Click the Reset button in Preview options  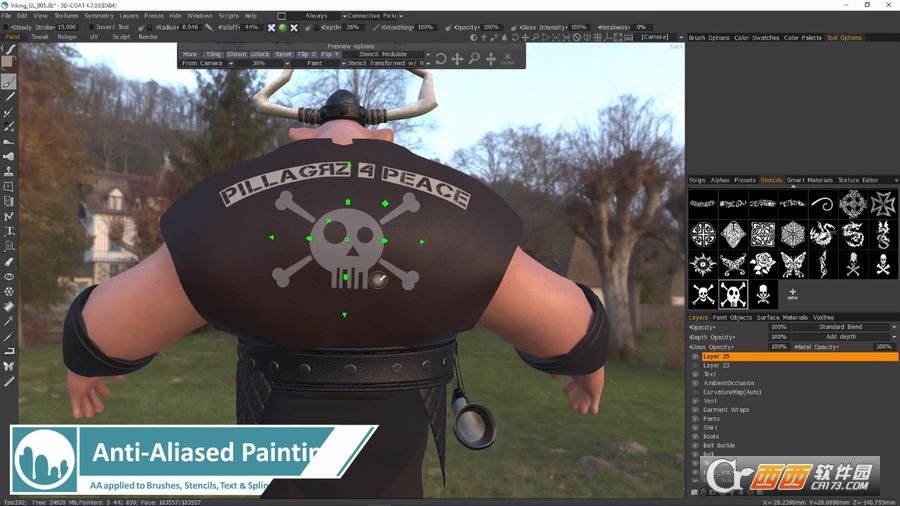point(283,54)
